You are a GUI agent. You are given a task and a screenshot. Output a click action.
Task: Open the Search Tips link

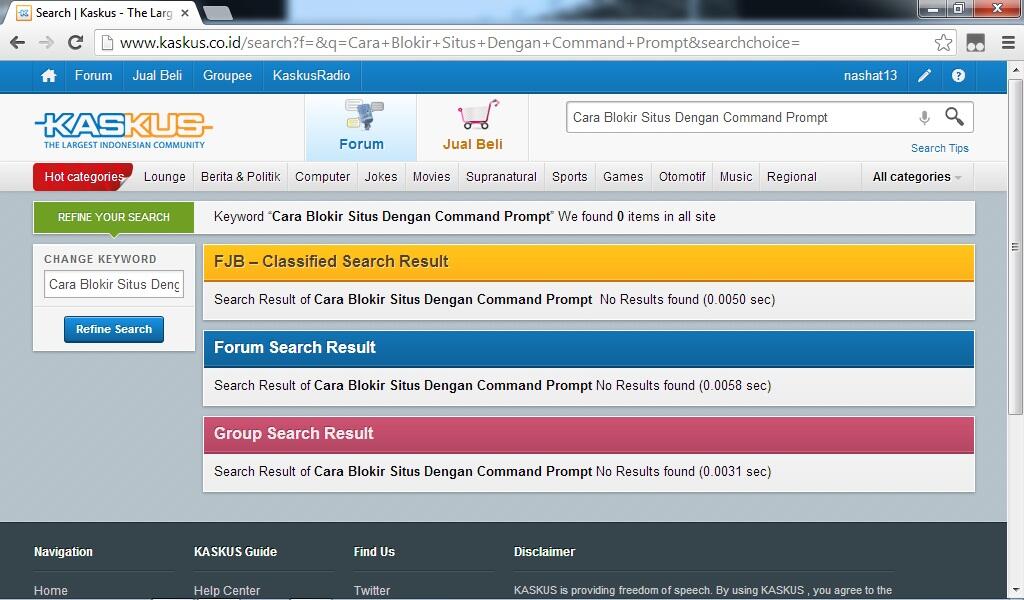[x=940, y=148]
